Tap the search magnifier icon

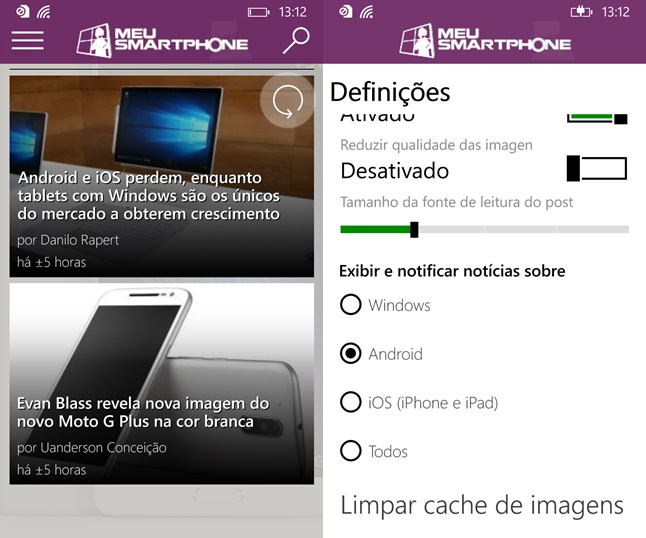pos(296,40)
